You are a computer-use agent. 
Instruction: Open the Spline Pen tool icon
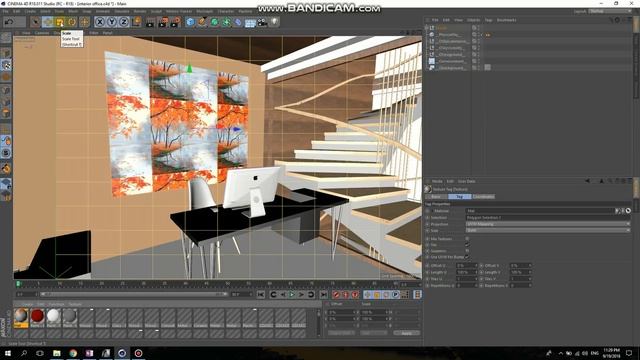click(x=202, y=22)
